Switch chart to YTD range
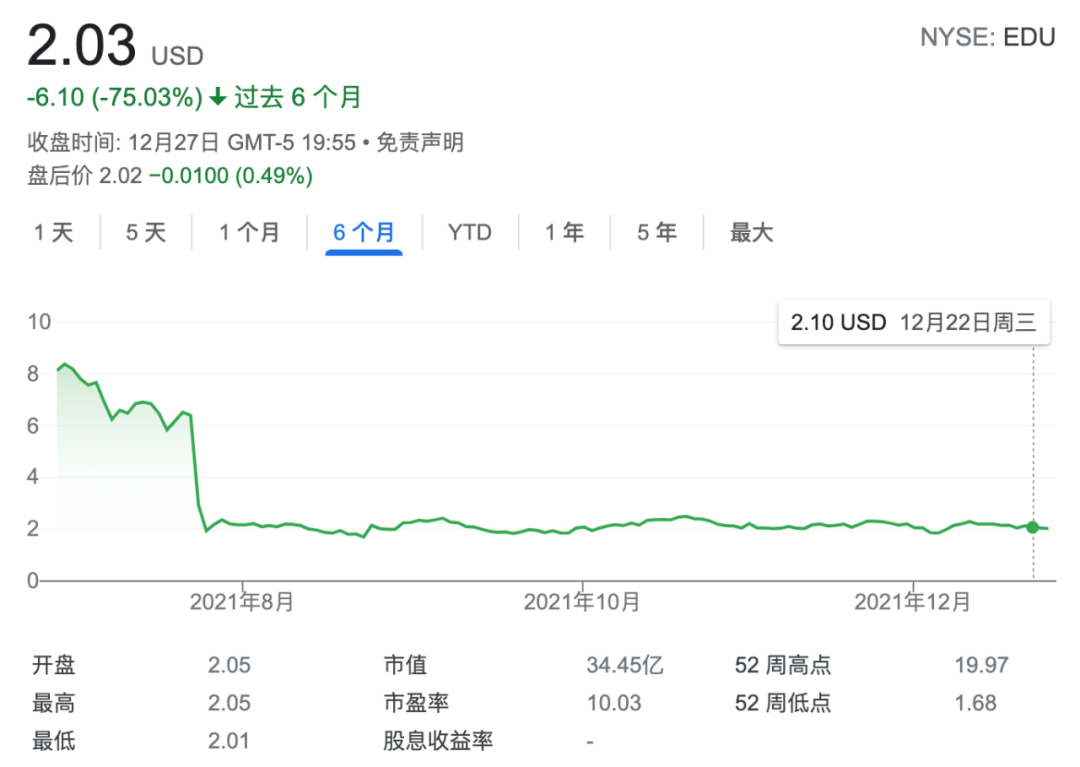This screenshot has width=1080, height=767. tap(469, 233)
